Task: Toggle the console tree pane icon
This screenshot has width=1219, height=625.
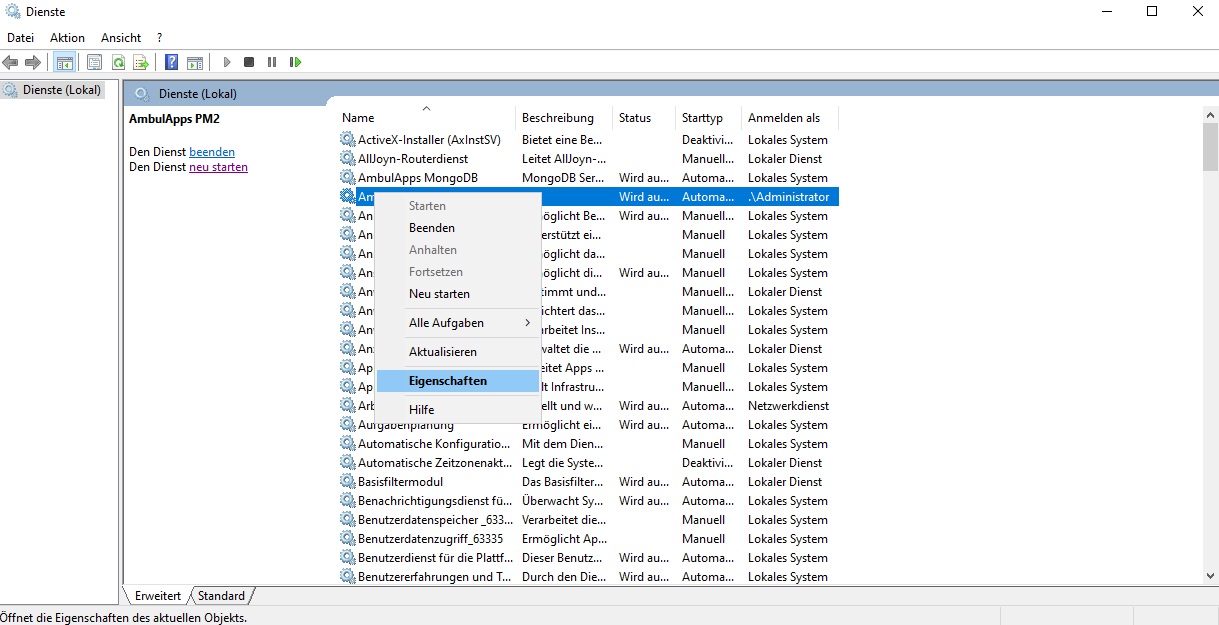Action: (x=64, y=62)
